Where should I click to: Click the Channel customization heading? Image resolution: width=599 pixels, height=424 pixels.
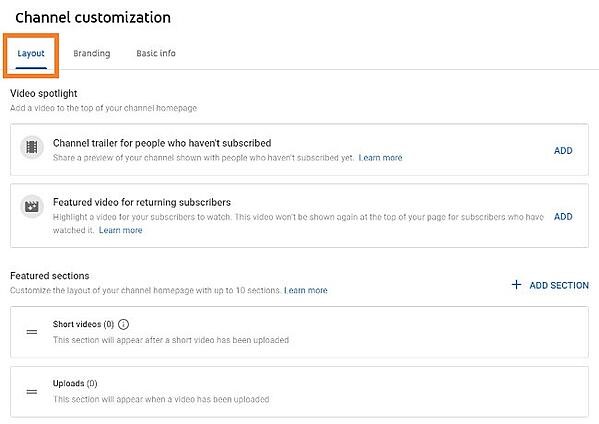pyautogui.click(x=93, y=18)
